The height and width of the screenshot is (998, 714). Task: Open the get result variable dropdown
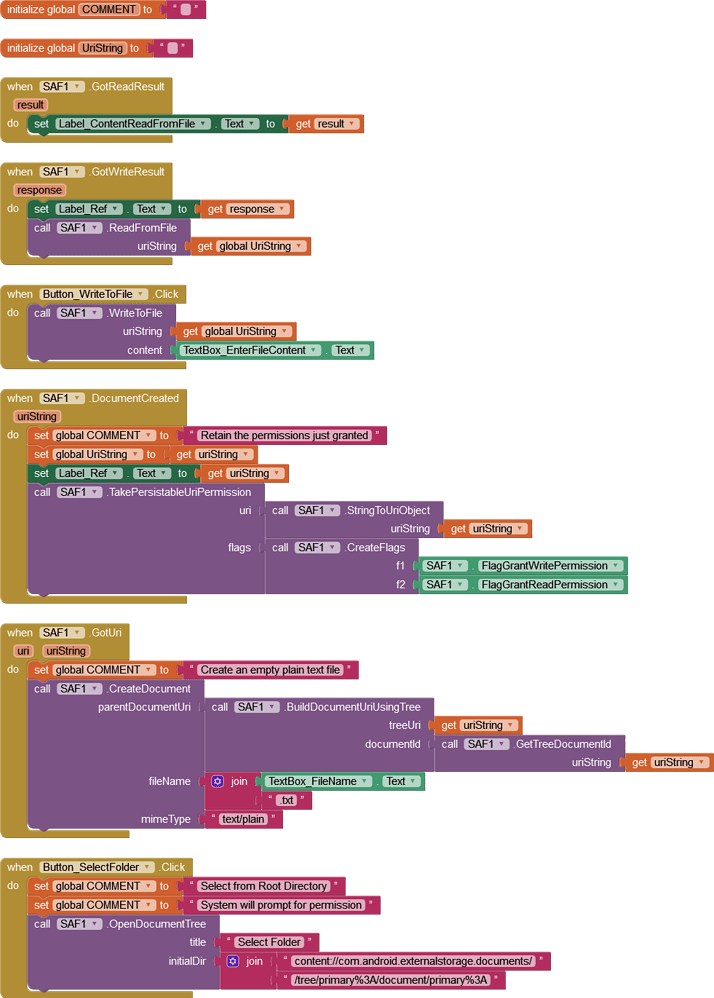tap(337, 124)
